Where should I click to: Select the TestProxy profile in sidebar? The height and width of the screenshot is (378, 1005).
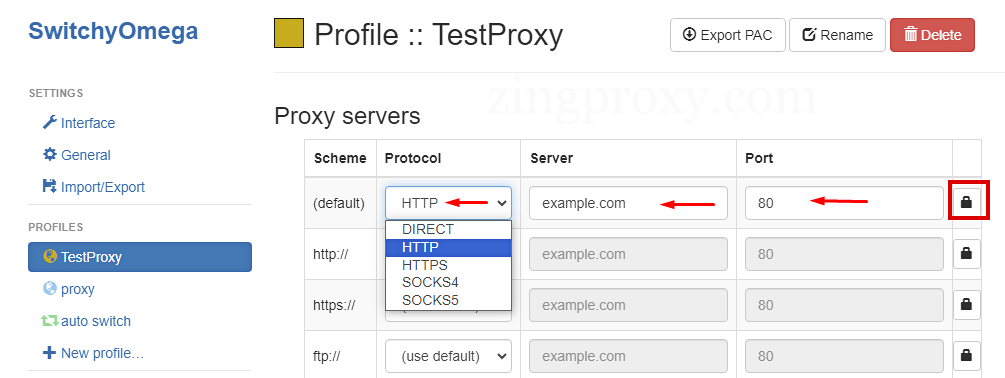pos(140,257)
